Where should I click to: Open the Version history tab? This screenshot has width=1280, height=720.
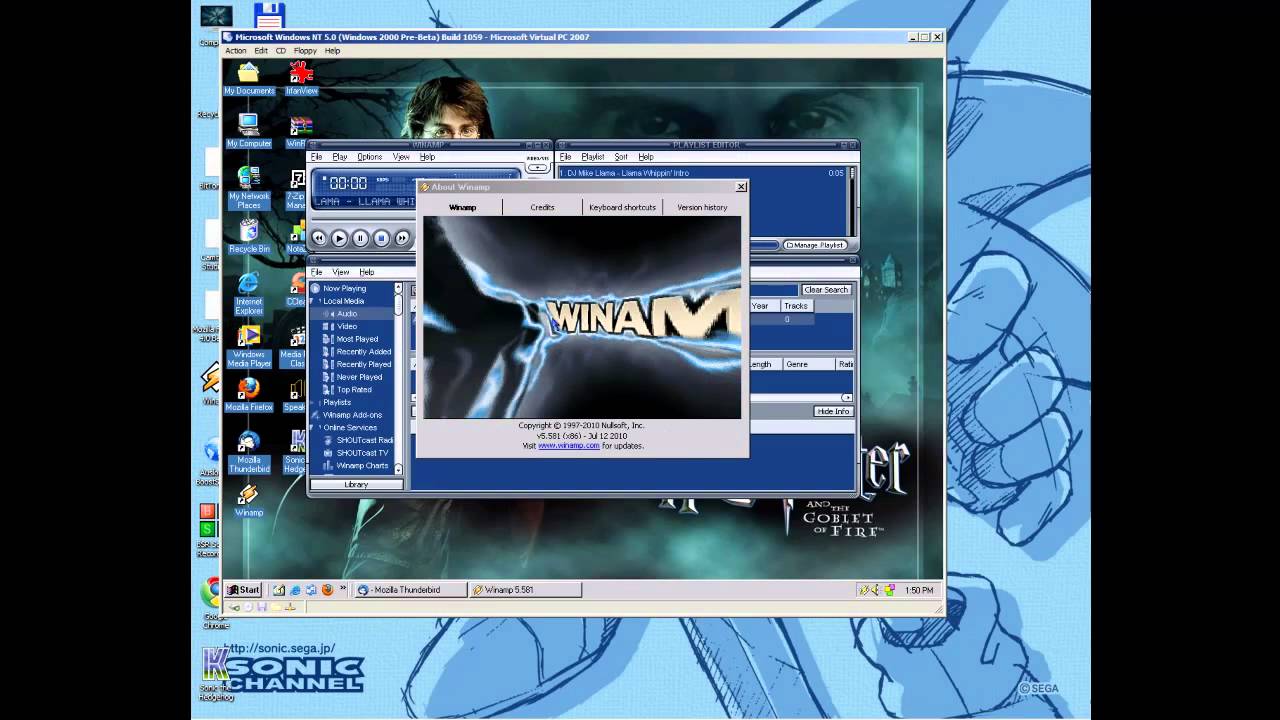pos(702,207)
